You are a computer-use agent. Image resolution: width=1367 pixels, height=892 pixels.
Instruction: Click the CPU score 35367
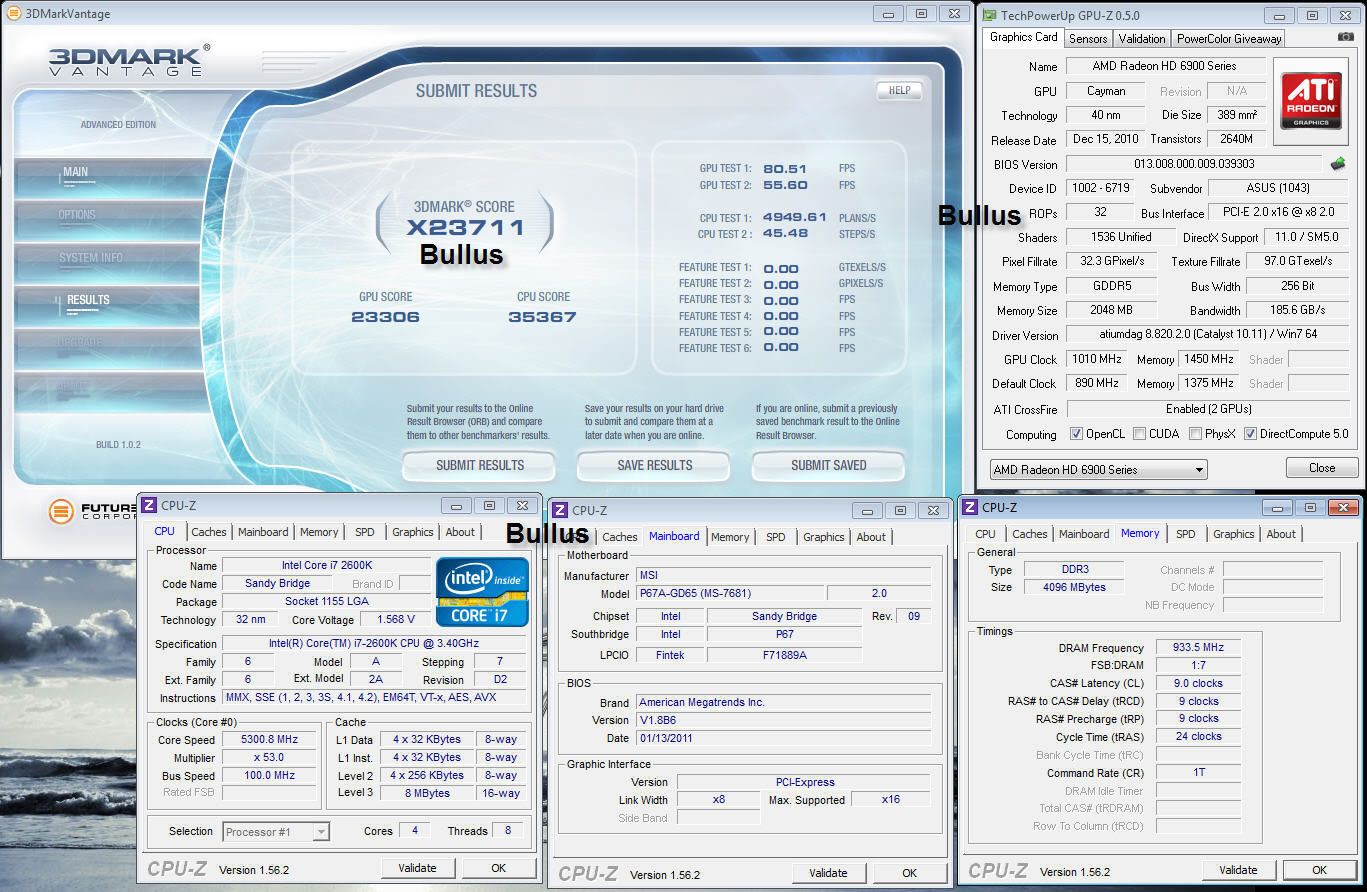[542, 317]
